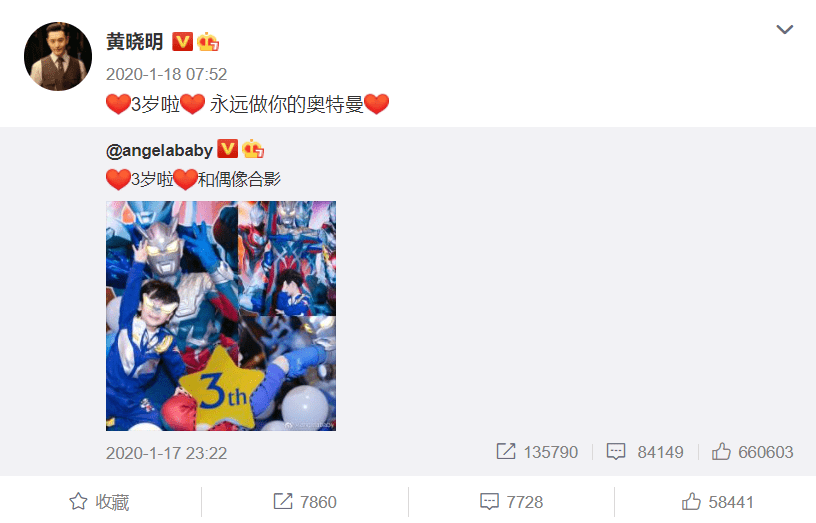Open 黄晓明's username link
The width and height of the screenshot is (816, 523).
pos(135,42)
